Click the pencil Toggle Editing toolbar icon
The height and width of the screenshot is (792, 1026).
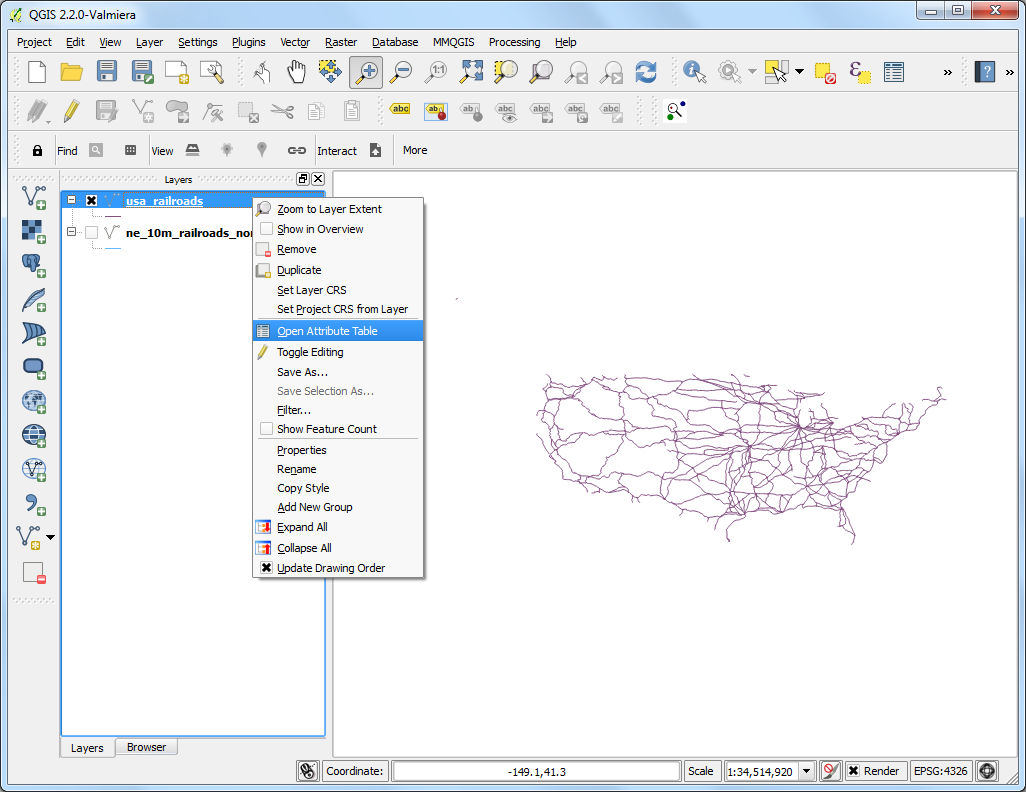pyautogui.click(x=71, y=111)
